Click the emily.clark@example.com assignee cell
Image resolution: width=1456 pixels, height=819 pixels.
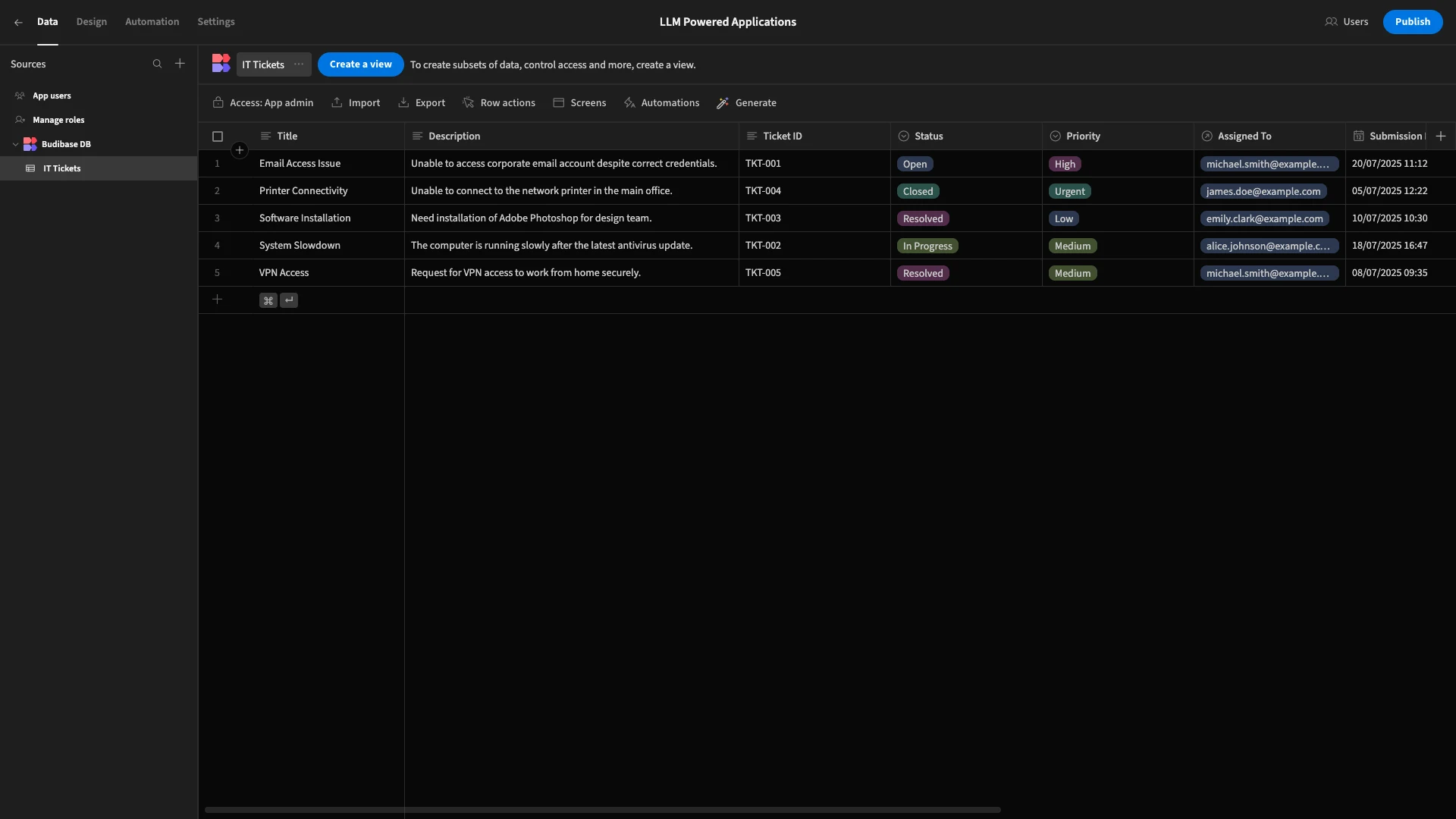(1269, 218)
